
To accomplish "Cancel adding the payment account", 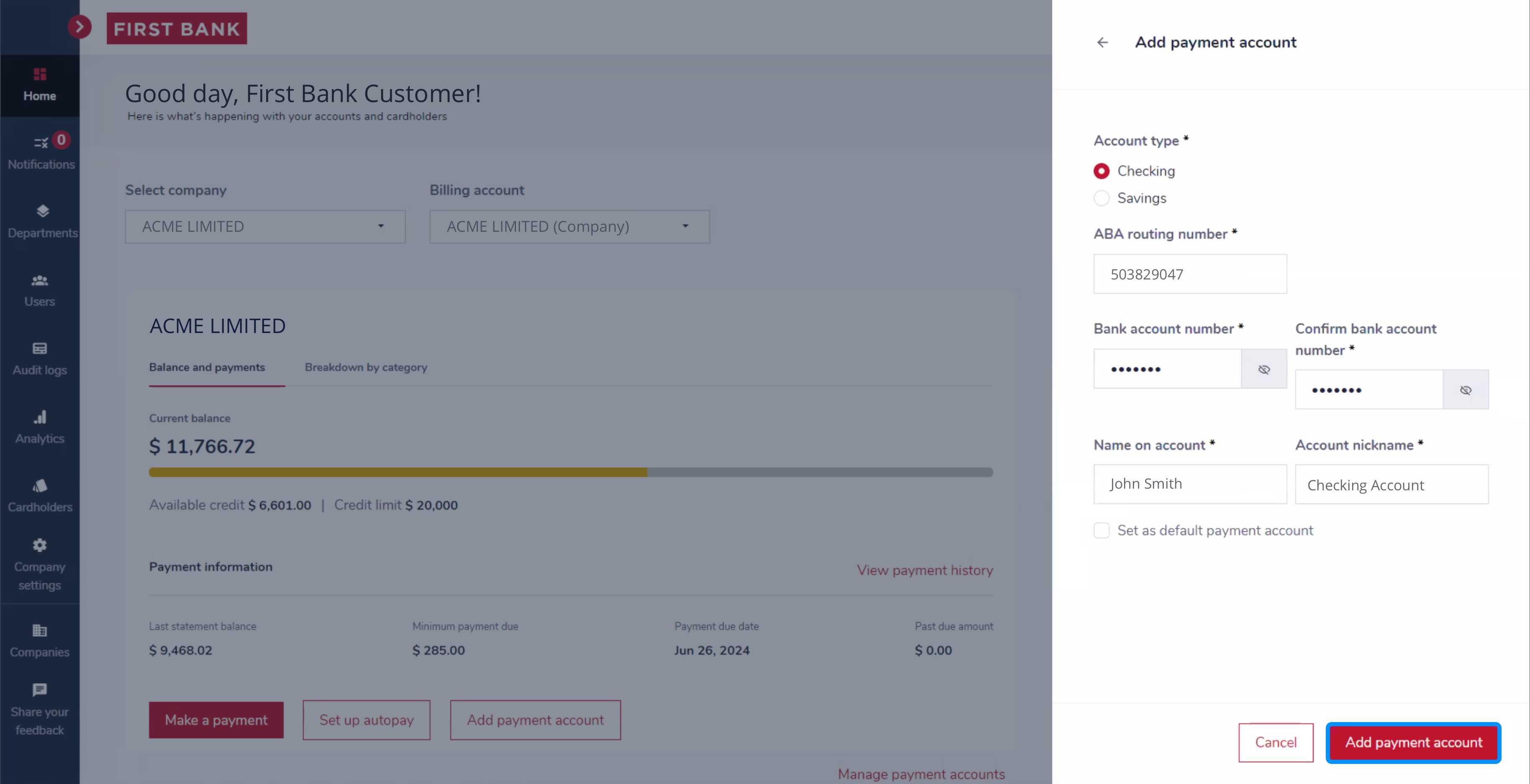I will [x=1276, y=743].
